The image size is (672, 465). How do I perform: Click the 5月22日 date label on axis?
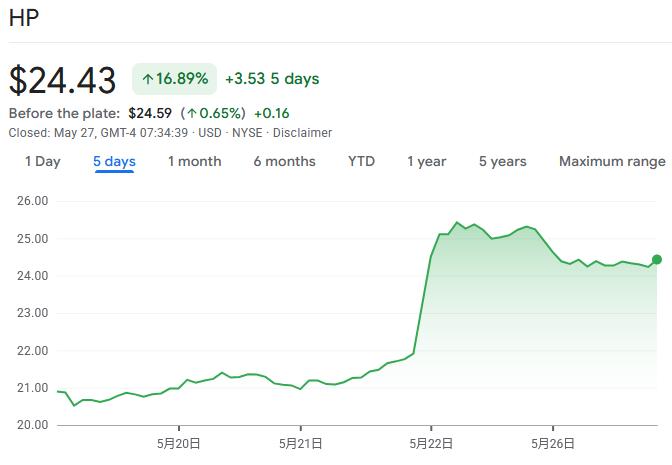coord(431,444)
